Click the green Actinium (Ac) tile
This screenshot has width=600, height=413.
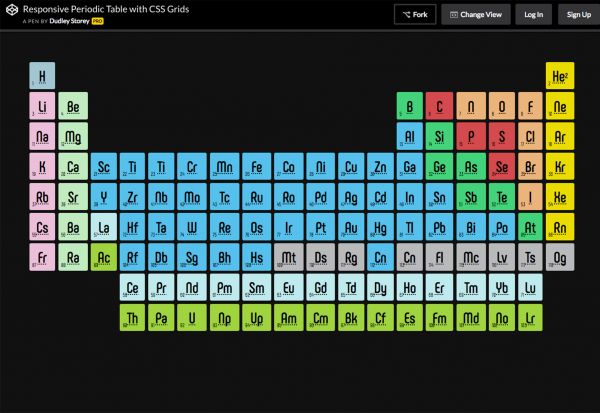(x=104, y=257)
